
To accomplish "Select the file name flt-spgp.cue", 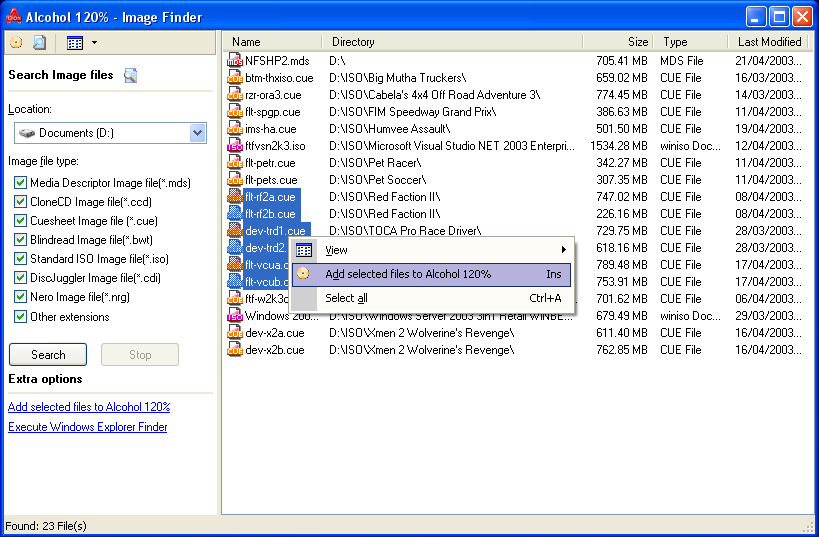I will (273, 112).
